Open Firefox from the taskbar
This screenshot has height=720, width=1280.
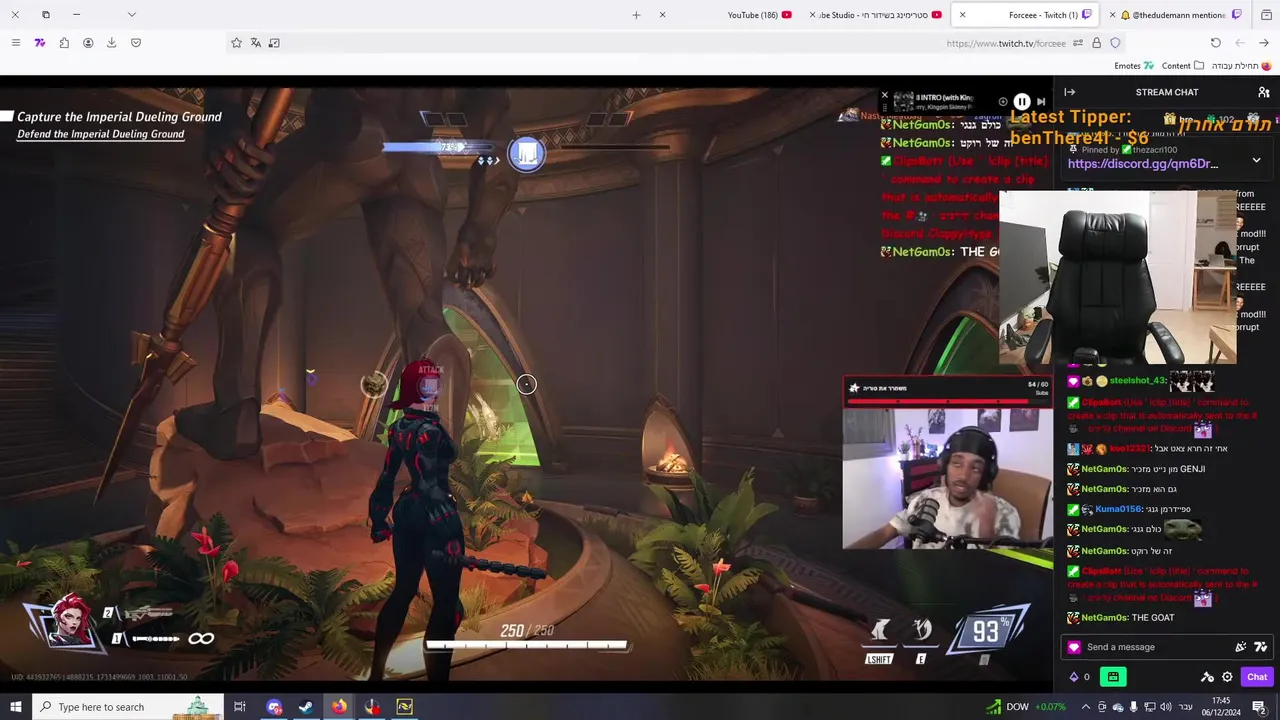(x=339, y=707)
